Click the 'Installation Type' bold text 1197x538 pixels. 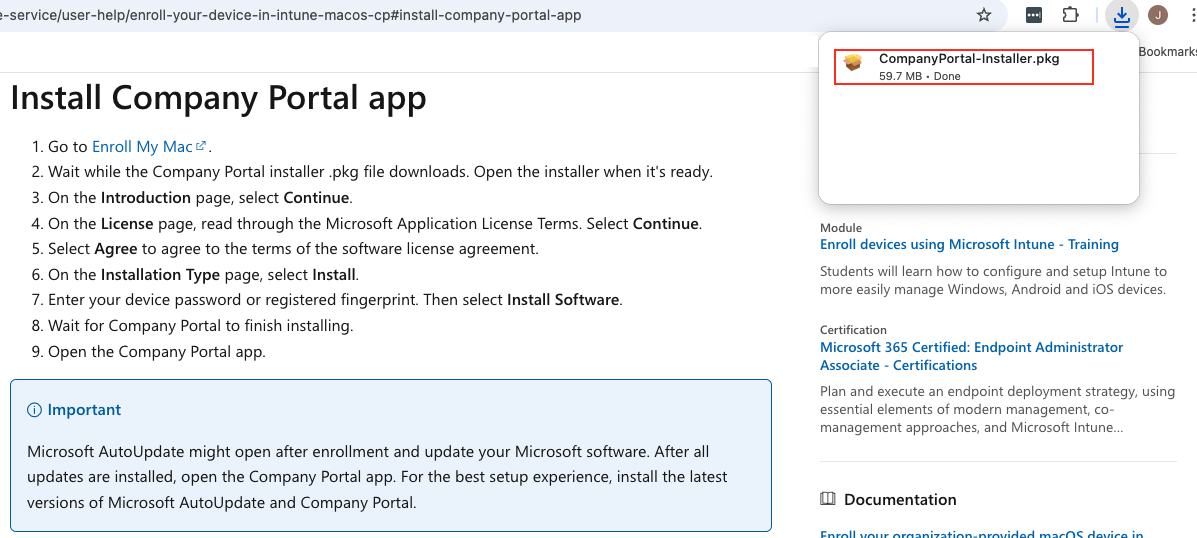(160, 274)
